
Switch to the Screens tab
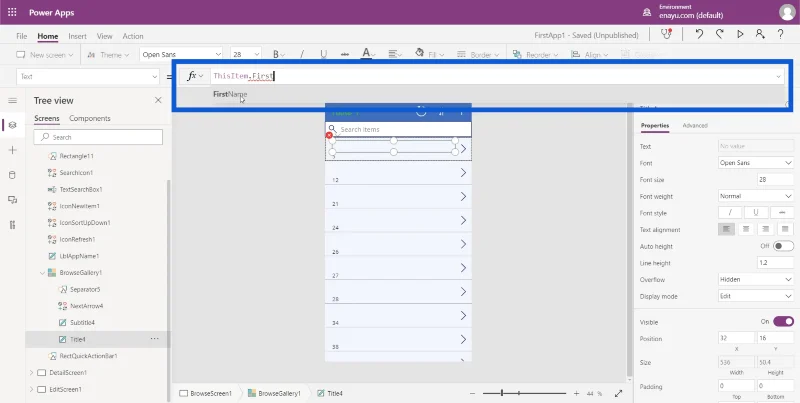47,118
